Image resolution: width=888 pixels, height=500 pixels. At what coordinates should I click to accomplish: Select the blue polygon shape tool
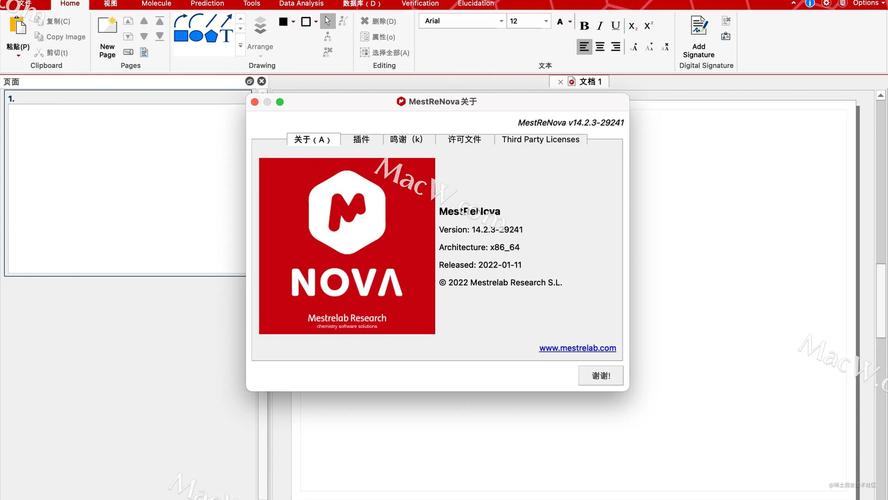click(211, 36)
